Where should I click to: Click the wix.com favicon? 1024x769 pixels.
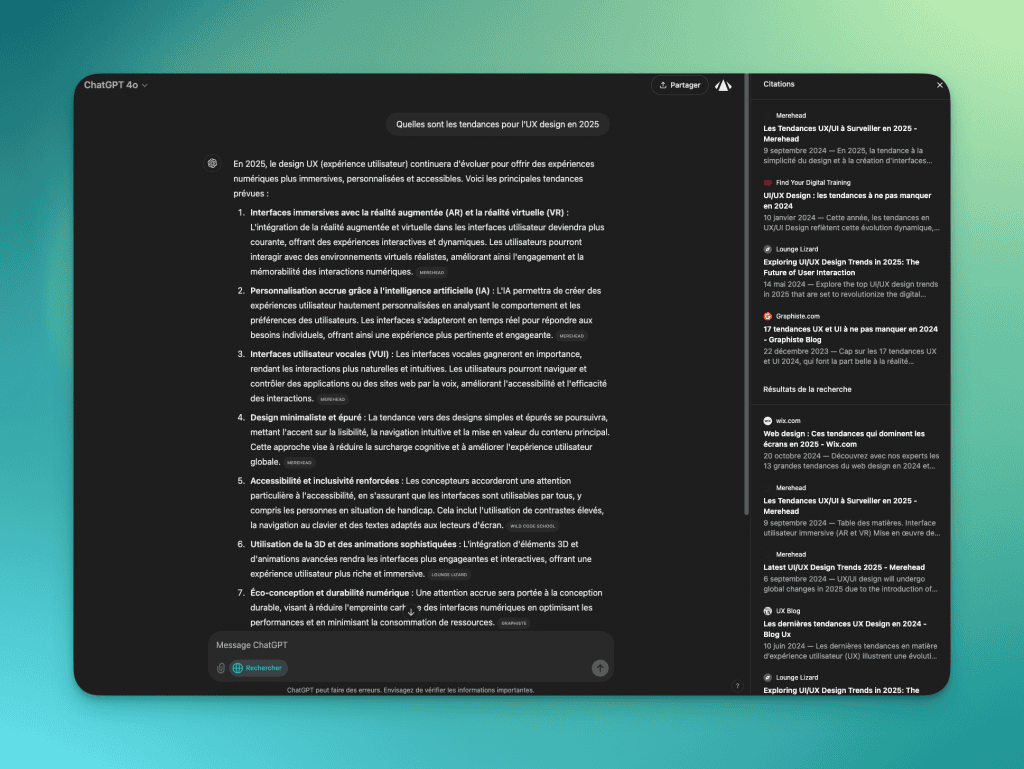pos(767,421)
